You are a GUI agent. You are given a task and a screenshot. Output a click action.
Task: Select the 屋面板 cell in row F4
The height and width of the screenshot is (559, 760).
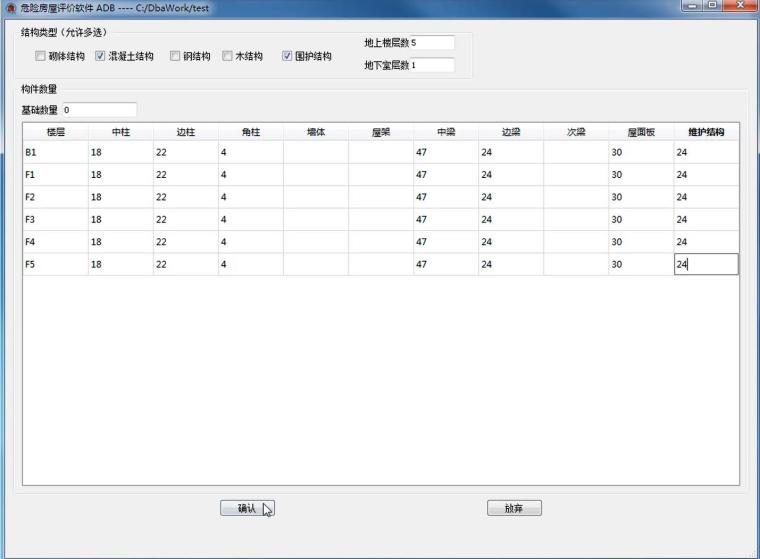[x=640, y=242]
